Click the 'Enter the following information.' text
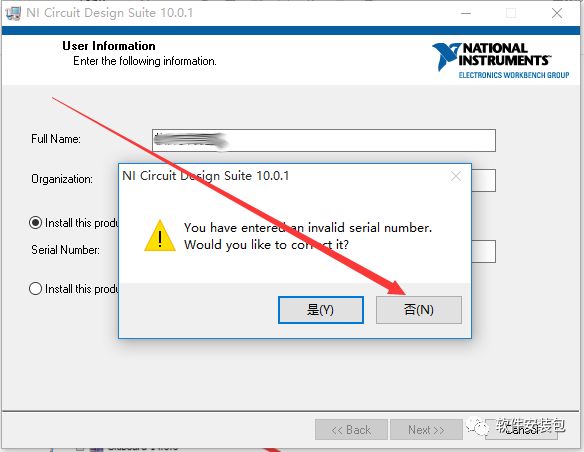584x452 pixels. [145, 61]
